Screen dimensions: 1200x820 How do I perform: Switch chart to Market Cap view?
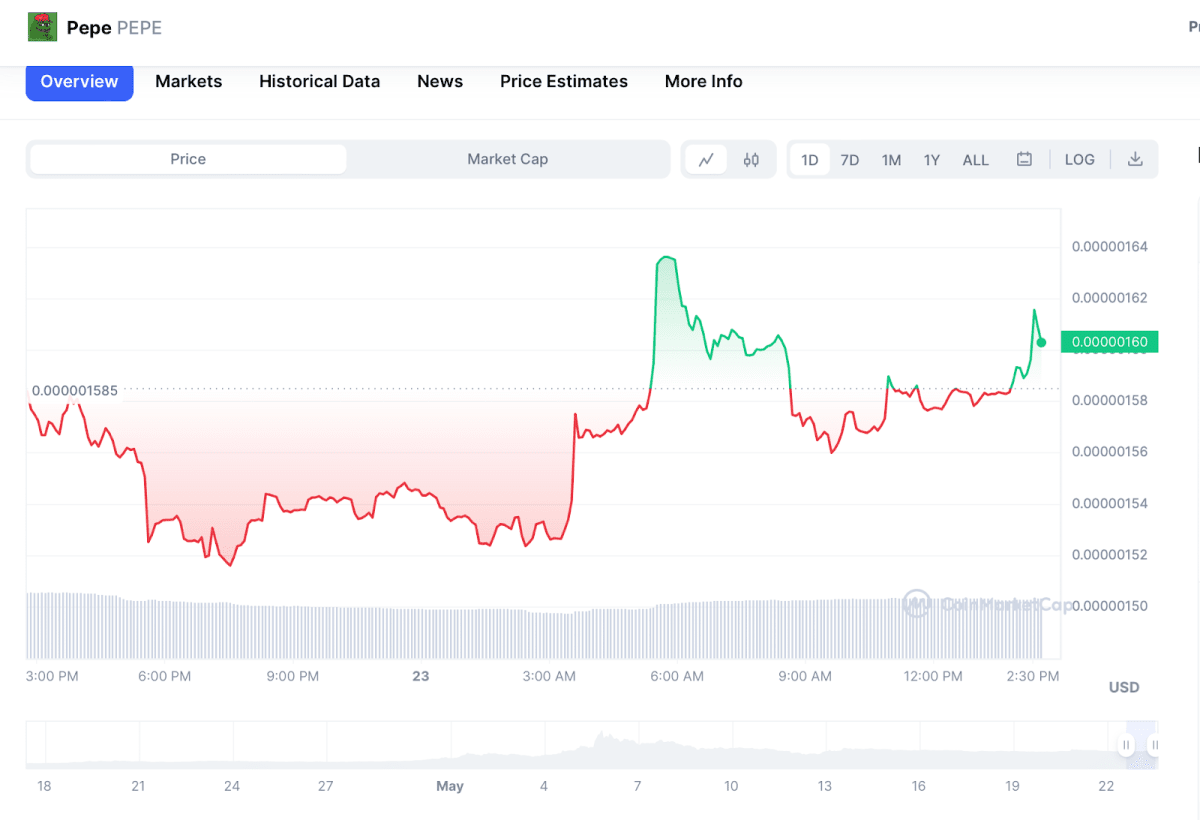click(x=508, y=159)
